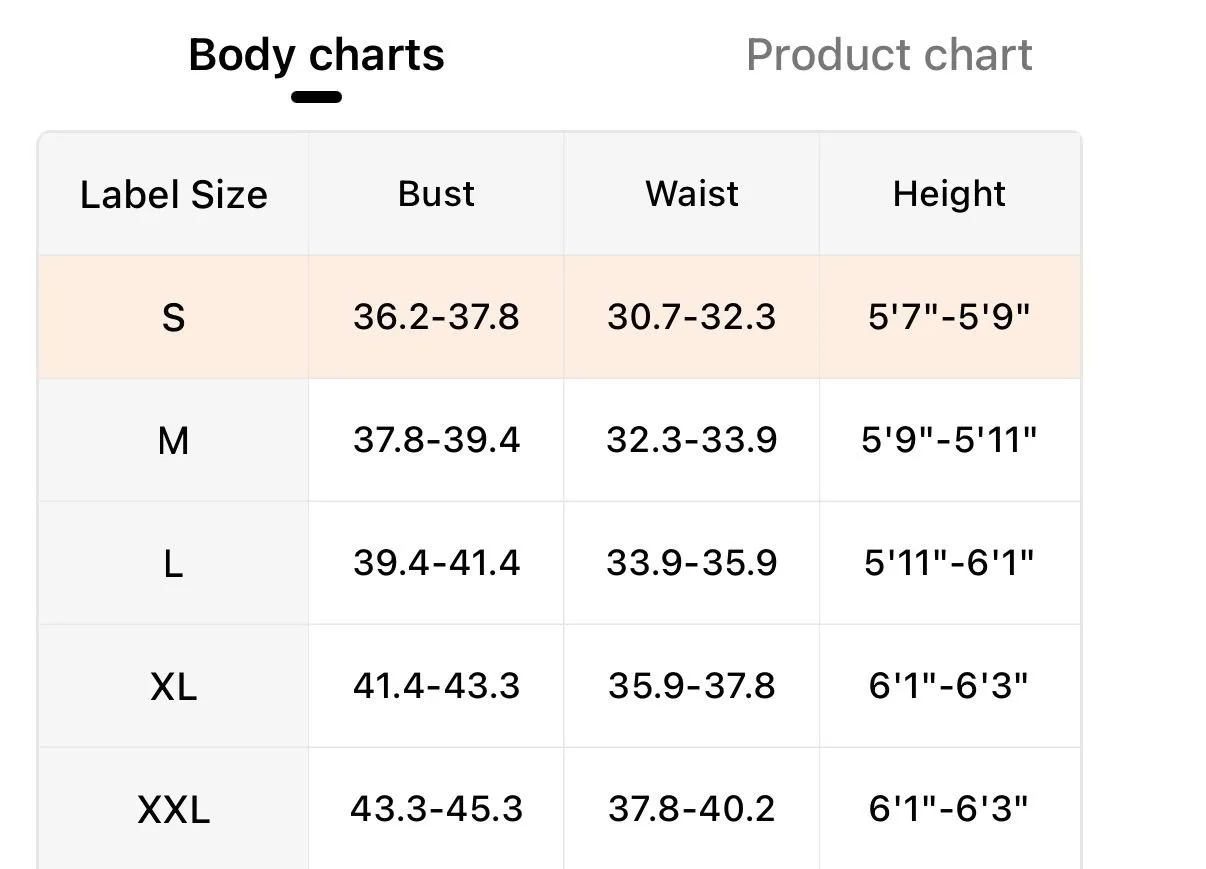Click the Waist column header
This screenshot has height=869, width=1206.
coord(692,193)
